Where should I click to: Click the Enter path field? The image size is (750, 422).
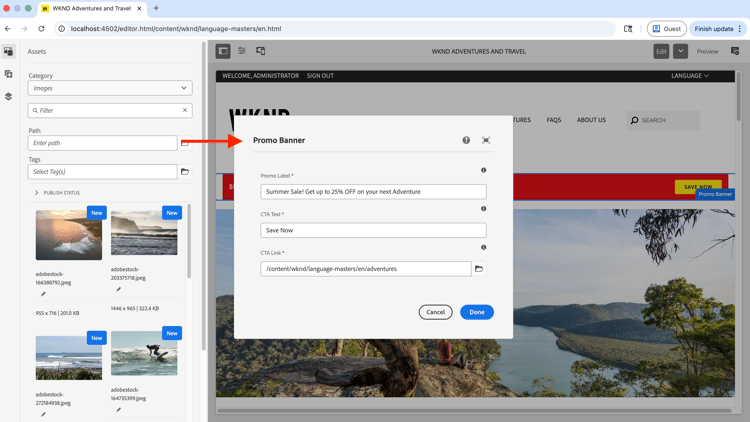pyautogui.click(x=102, y=143)
